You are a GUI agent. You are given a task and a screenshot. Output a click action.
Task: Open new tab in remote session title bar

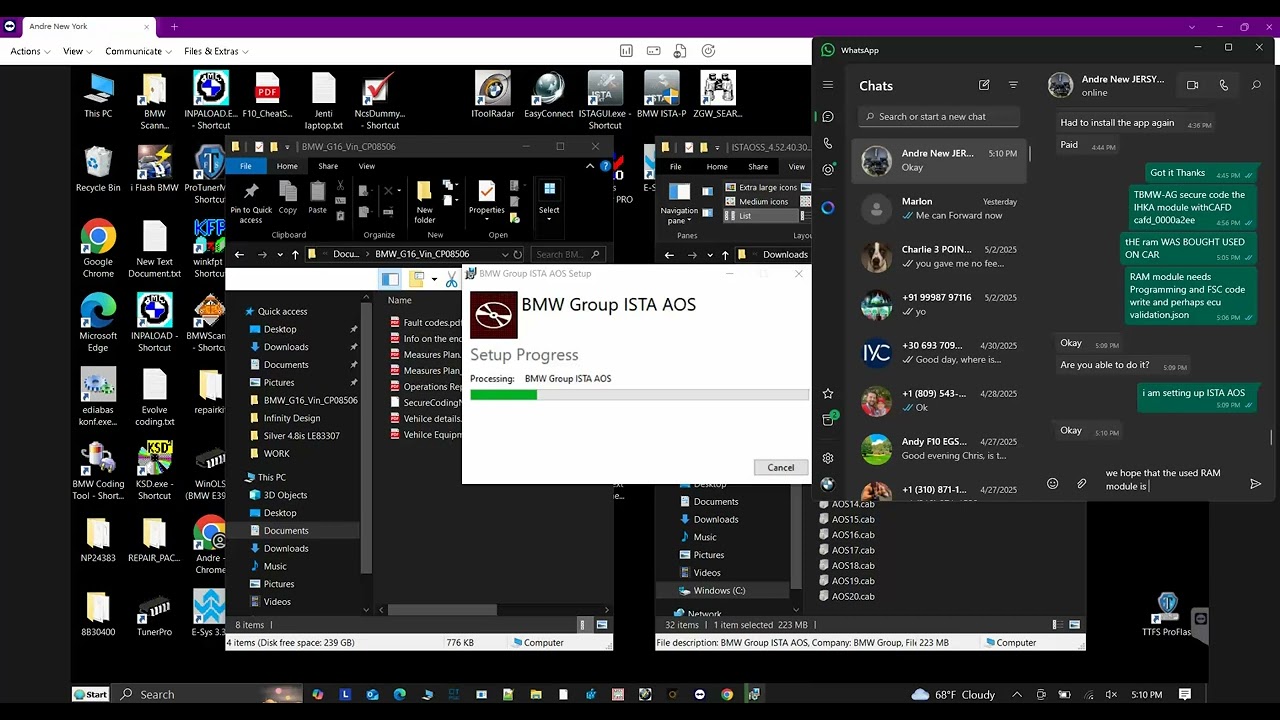click(x=174, y=27)
